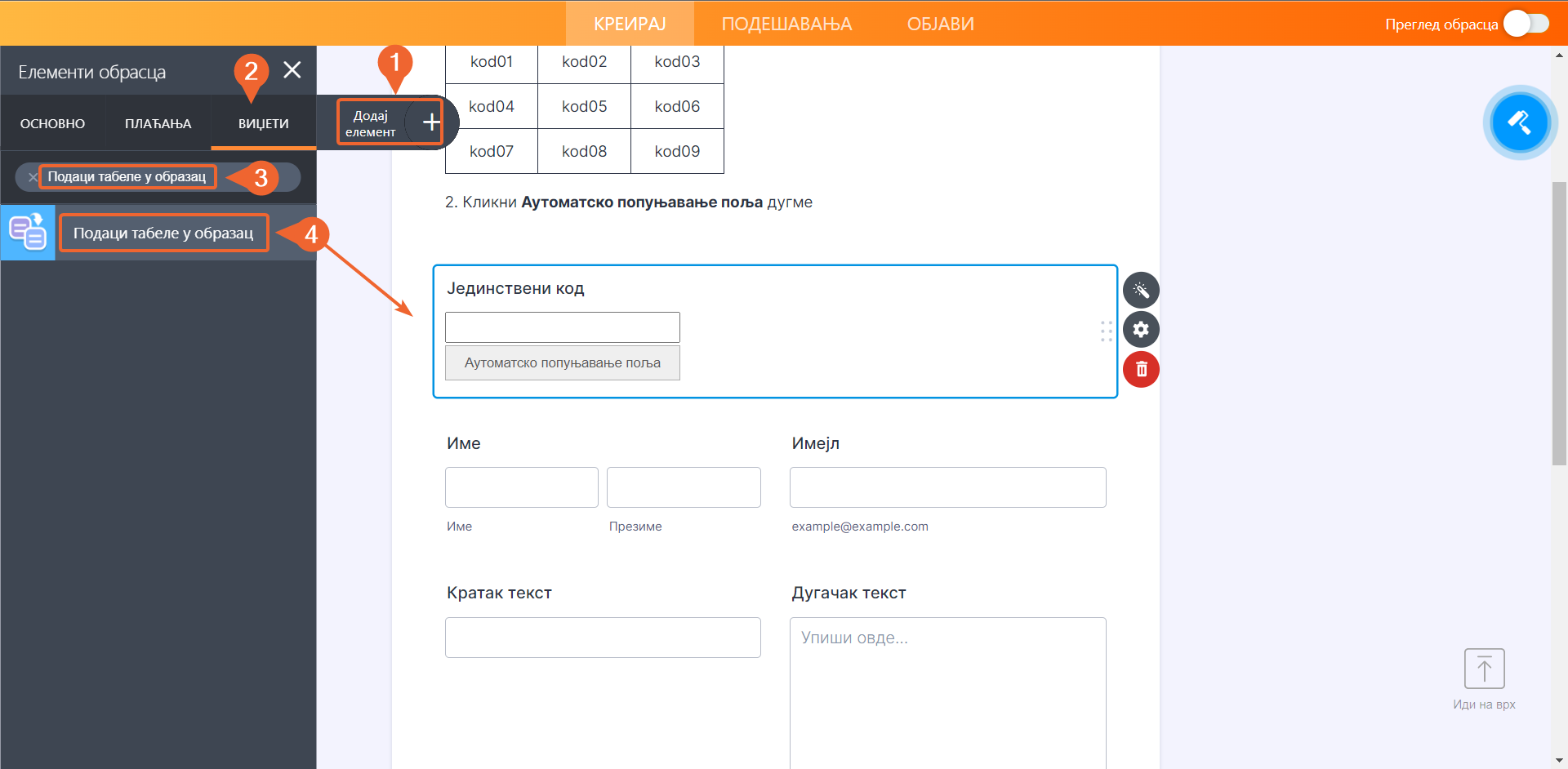The height and width of the screenshot is (769, 1568).
Task: Click the Имејл field label
Action: tap(816, 443)
